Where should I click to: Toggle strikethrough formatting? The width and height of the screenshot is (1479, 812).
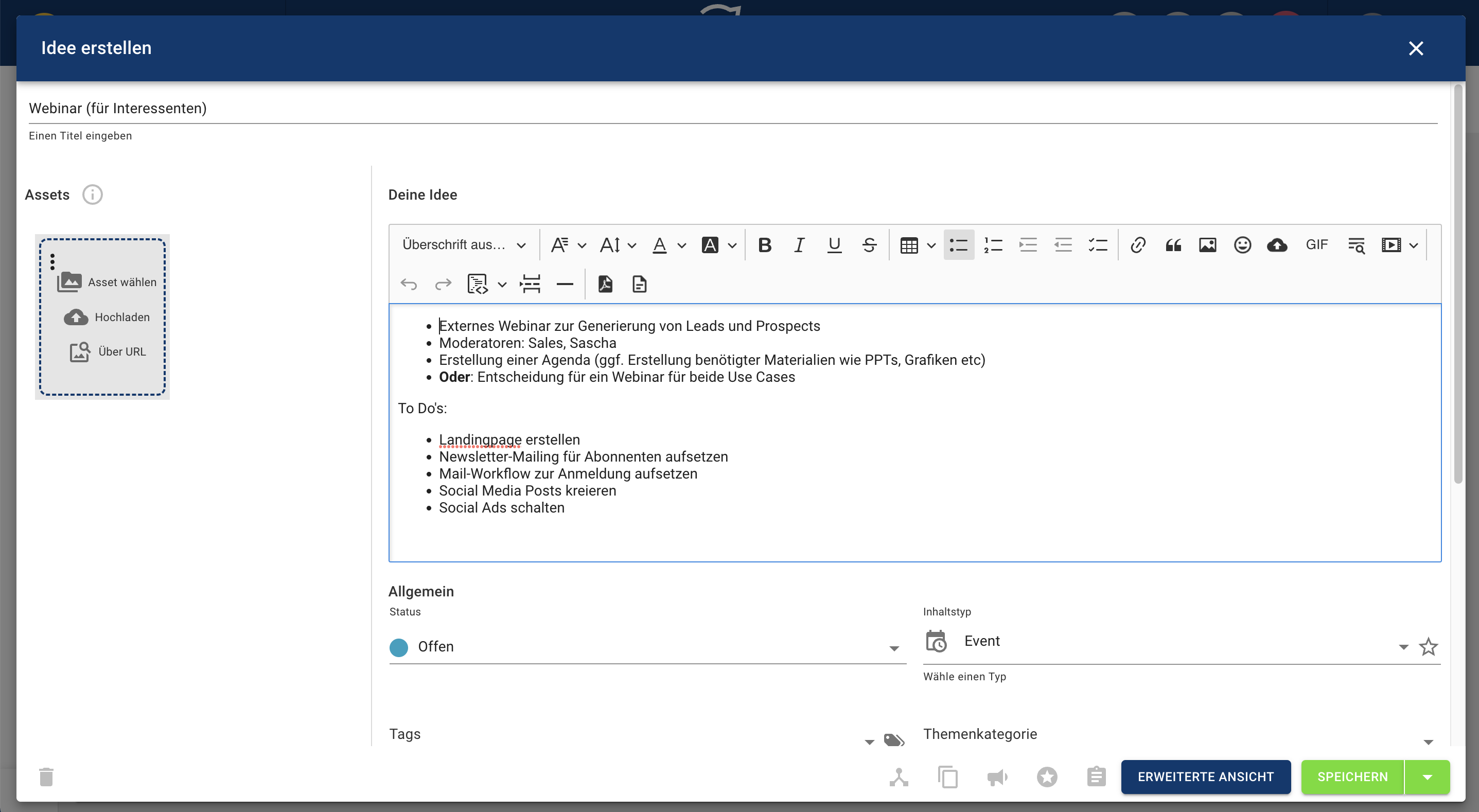point(869,245)
